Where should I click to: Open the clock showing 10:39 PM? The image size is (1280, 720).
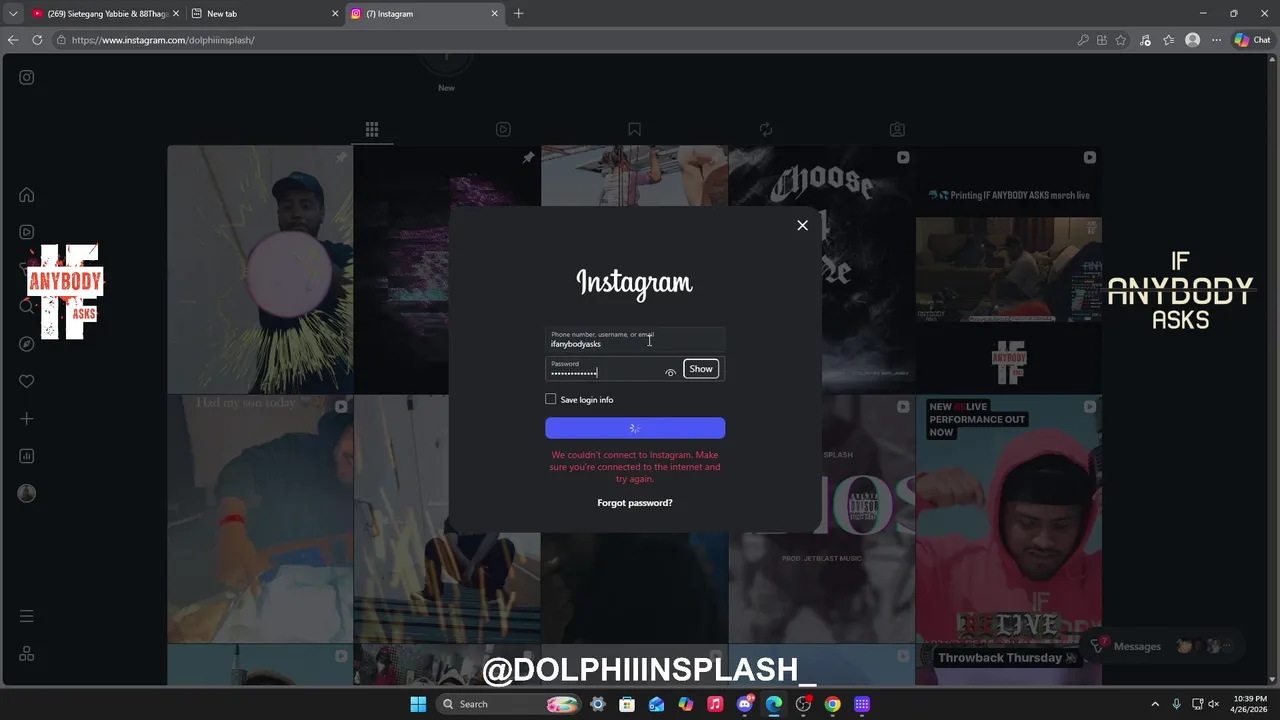pos(1248,704)
